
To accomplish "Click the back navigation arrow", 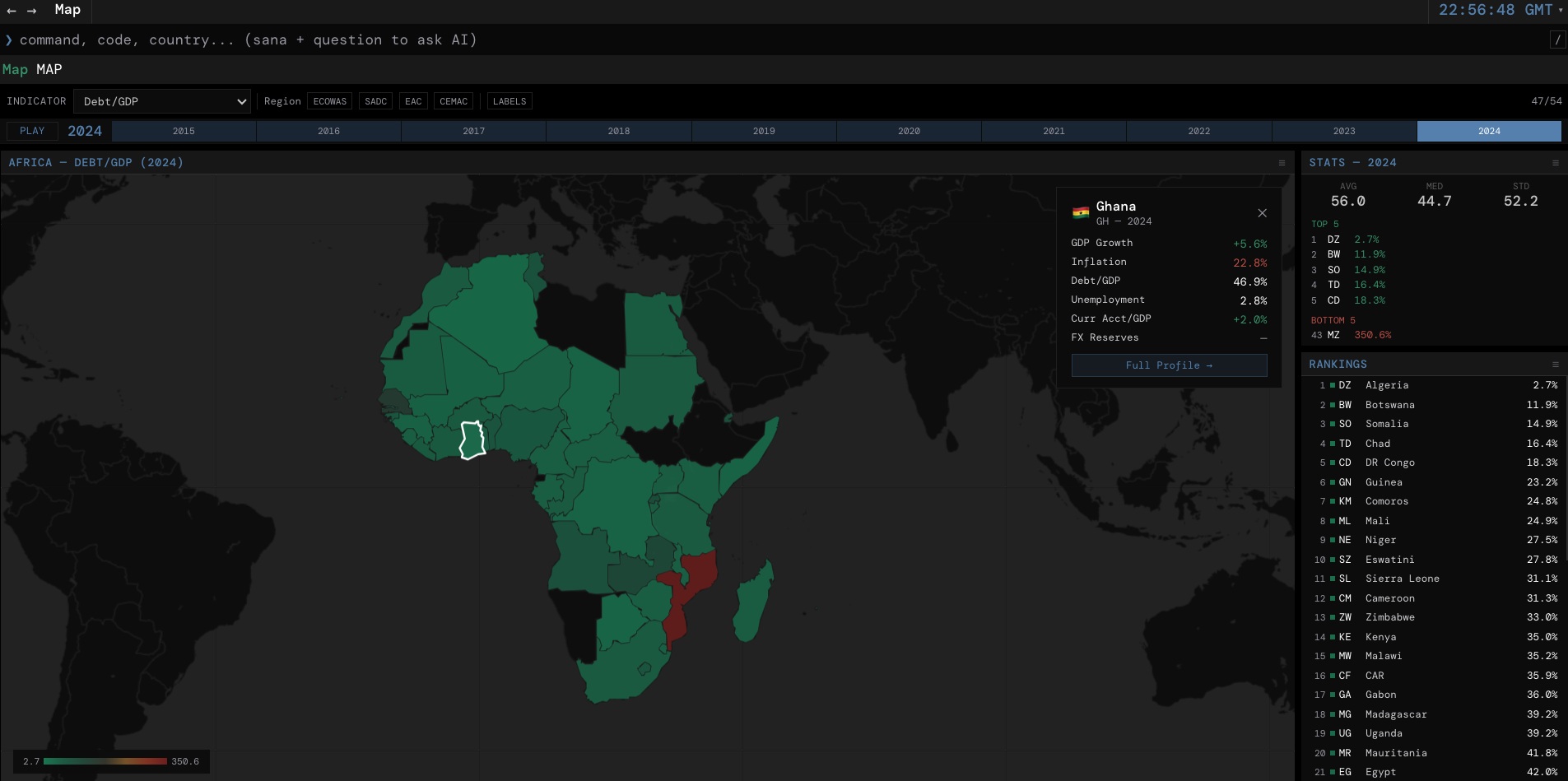I will [x=10, y=11].
